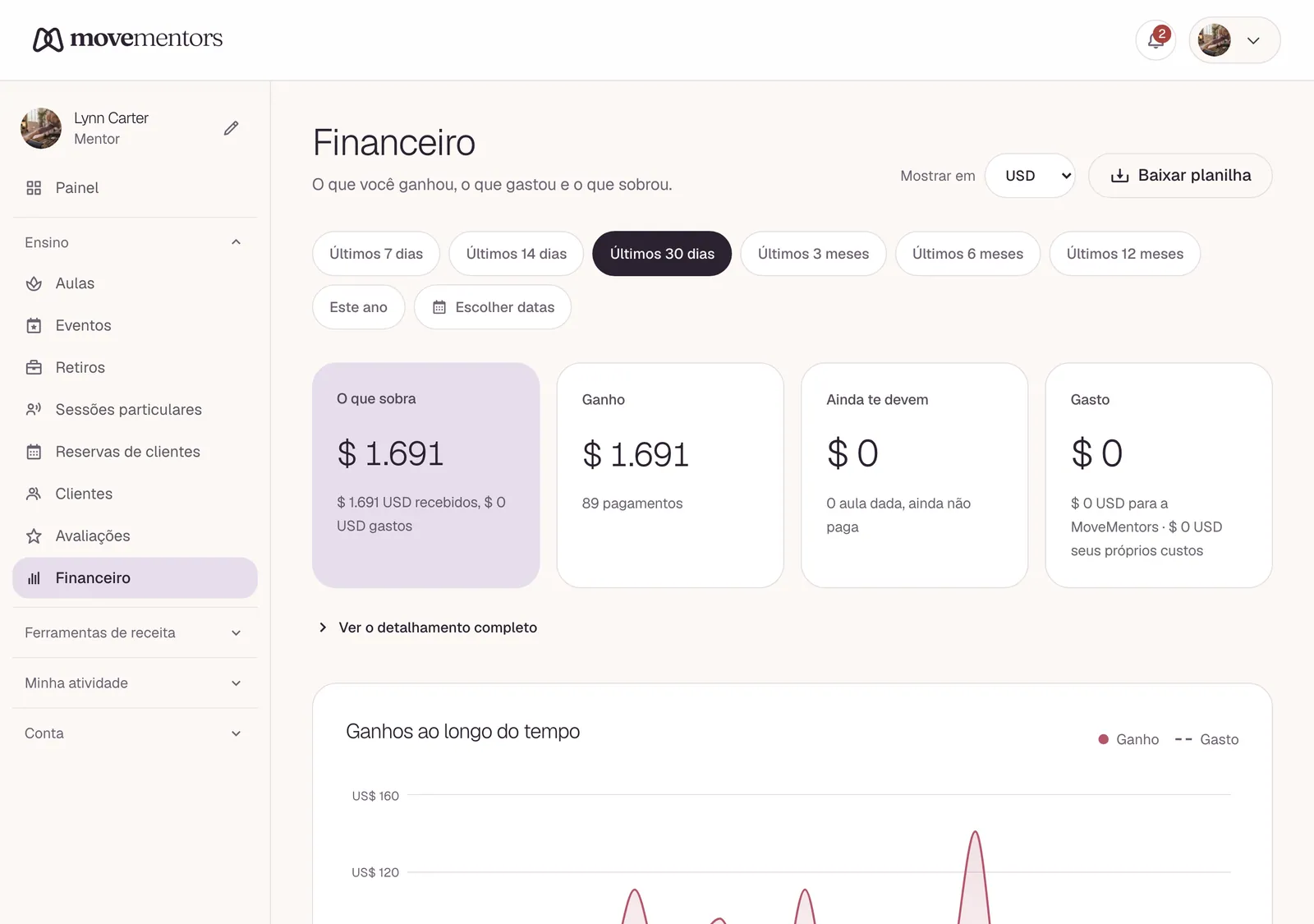Go to Painel in sidebar
Image resolution: width=1314 pixels, height=924 pixels.
point(135,188)
